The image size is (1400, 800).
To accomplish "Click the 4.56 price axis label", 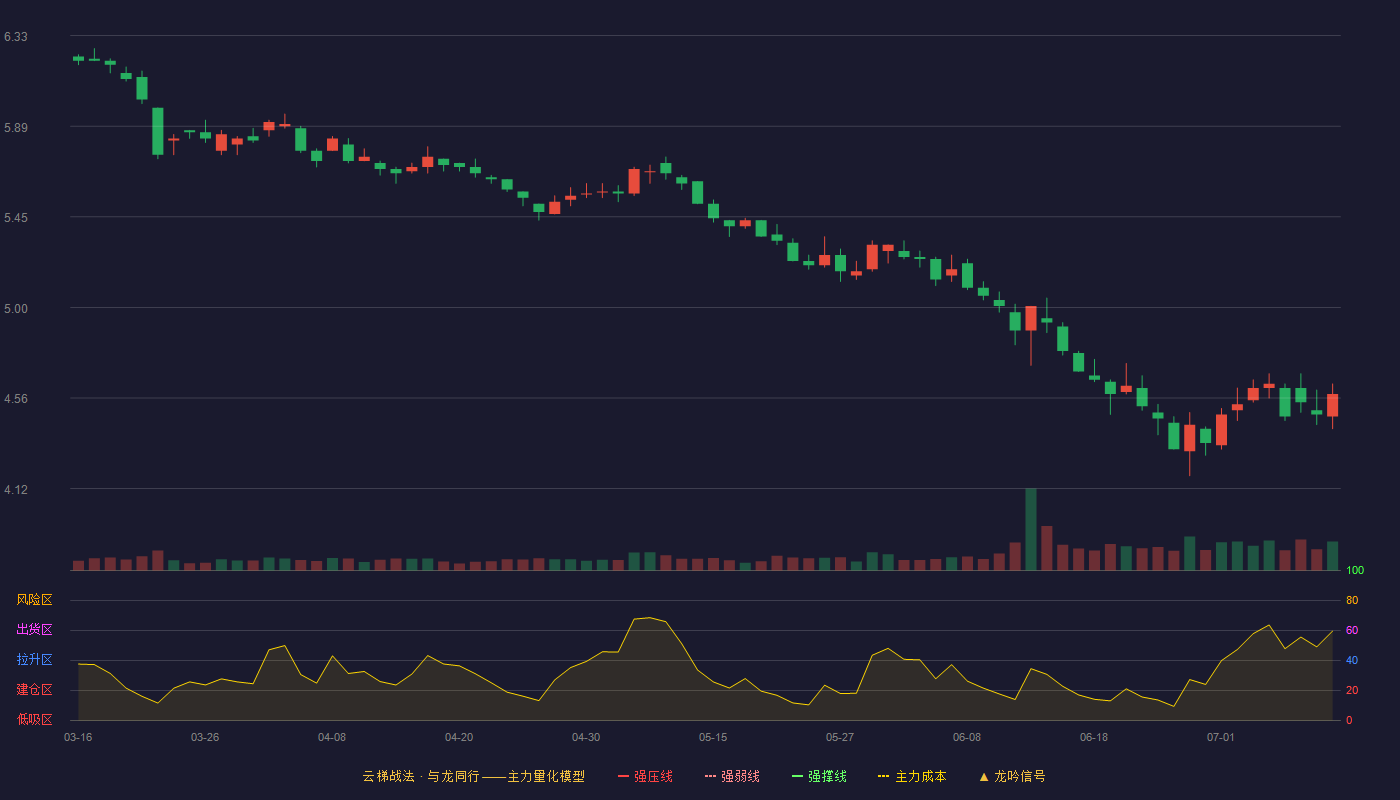I will (16, 399).
